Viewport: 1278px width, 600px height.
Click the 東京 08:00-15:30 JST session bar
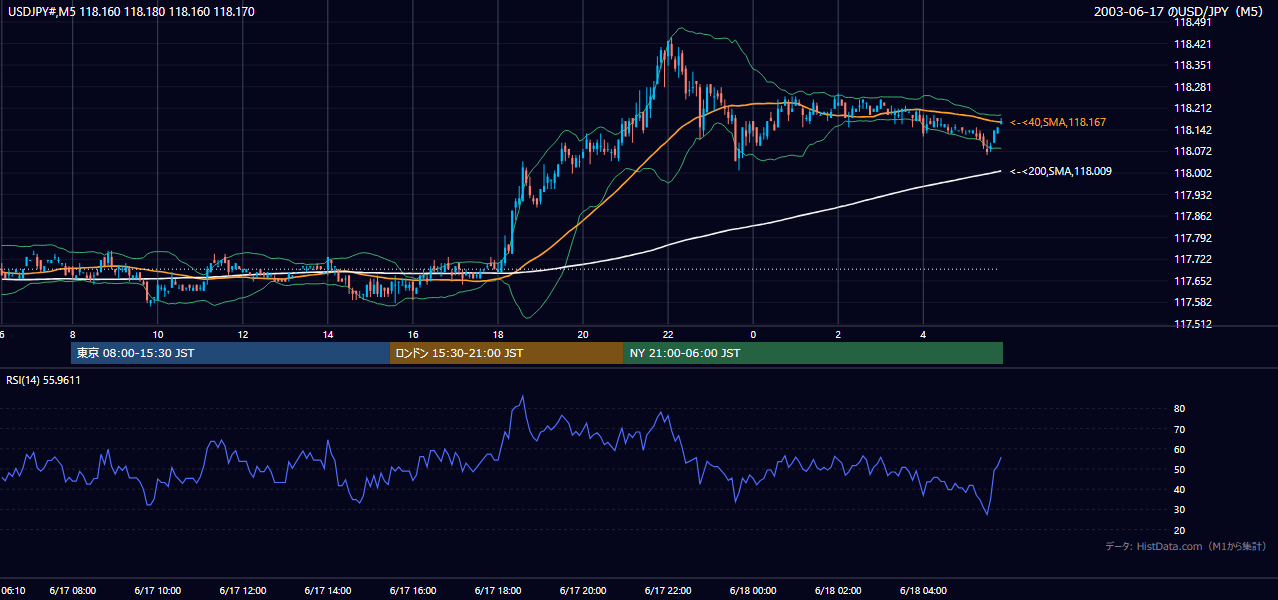pyautogui.click(x=230, y=353)
